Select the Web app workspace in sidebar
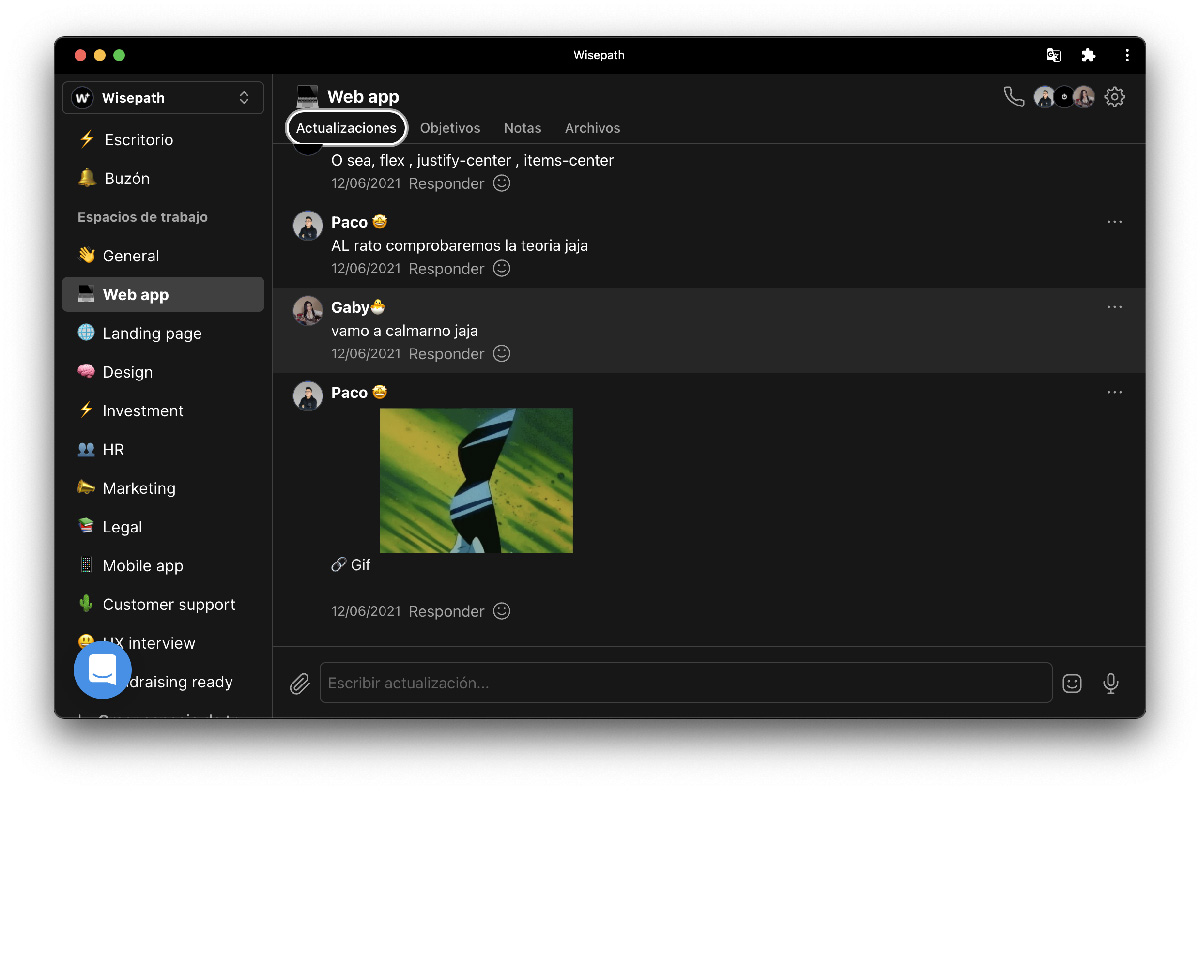Viewport: 1200px width, 960px height. coord(163,295)
